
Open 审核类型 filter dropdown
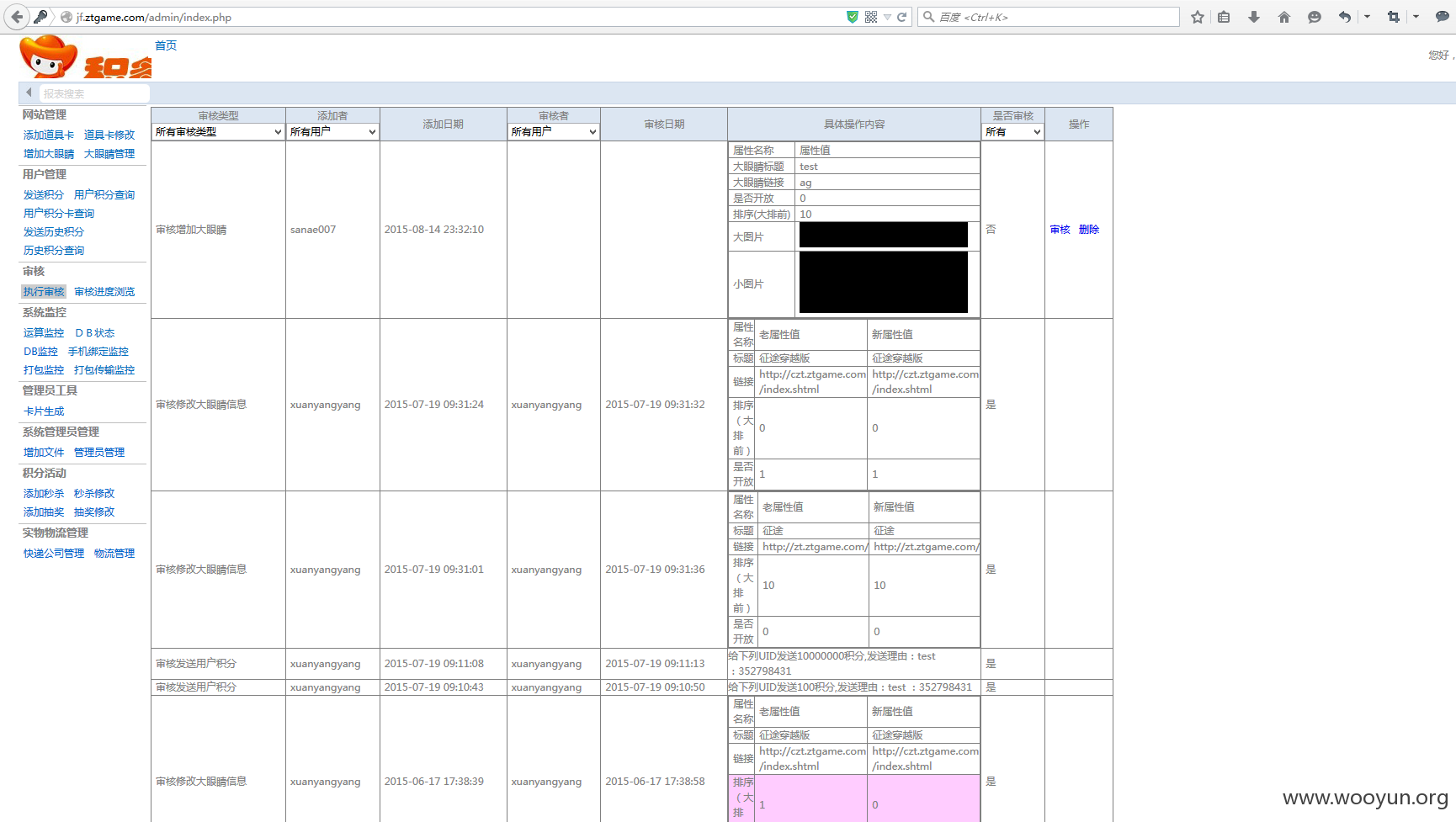click(218, 131)
